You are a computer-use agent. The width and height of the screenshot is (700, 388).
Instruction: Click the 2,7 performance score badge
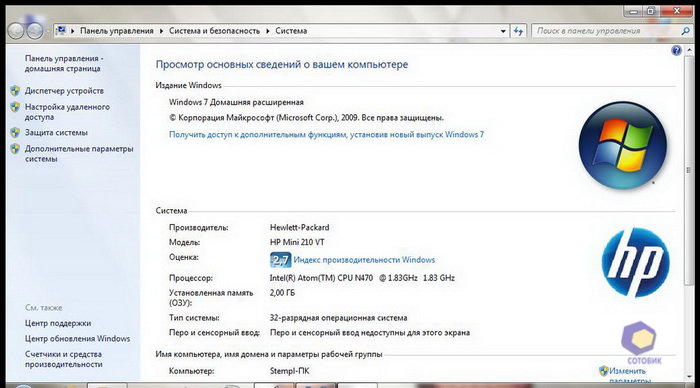pyautogui.click(x=280, y=260)
